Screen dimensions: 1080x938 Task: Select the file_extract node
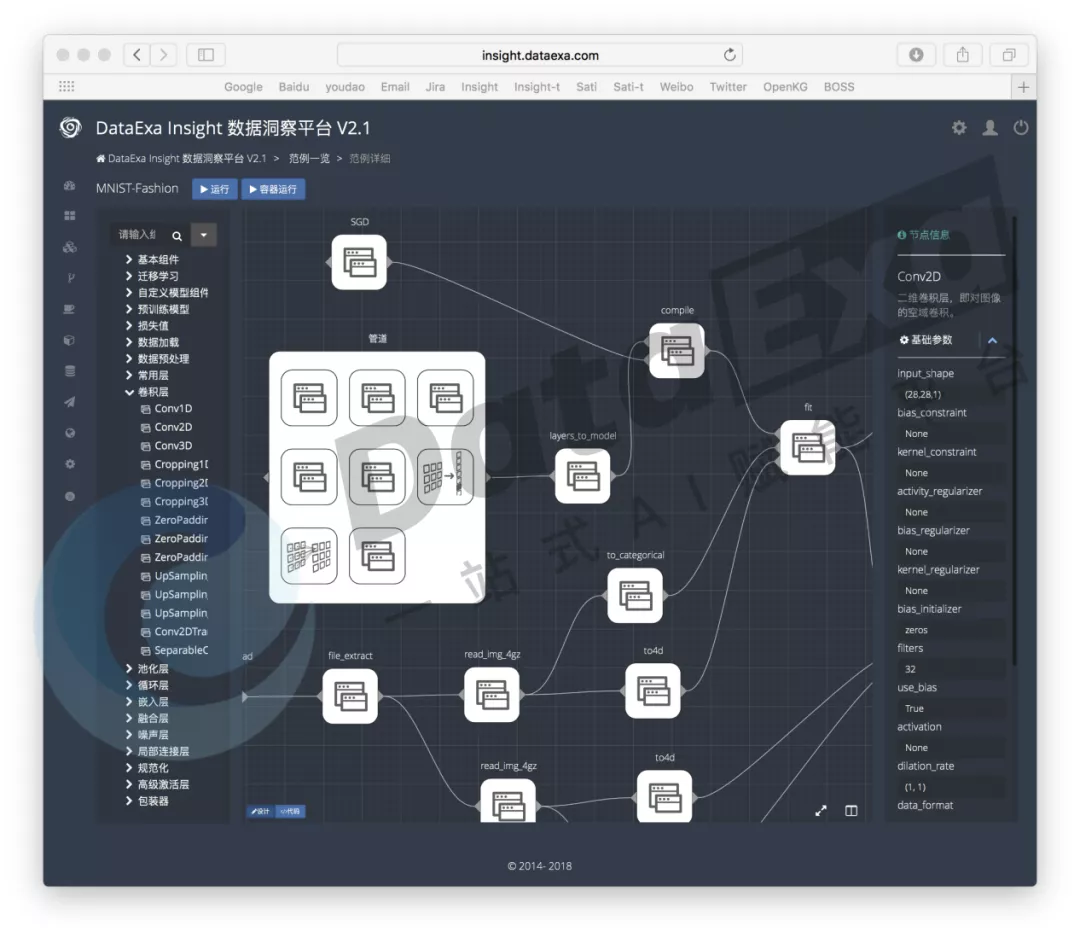point(350,696)
